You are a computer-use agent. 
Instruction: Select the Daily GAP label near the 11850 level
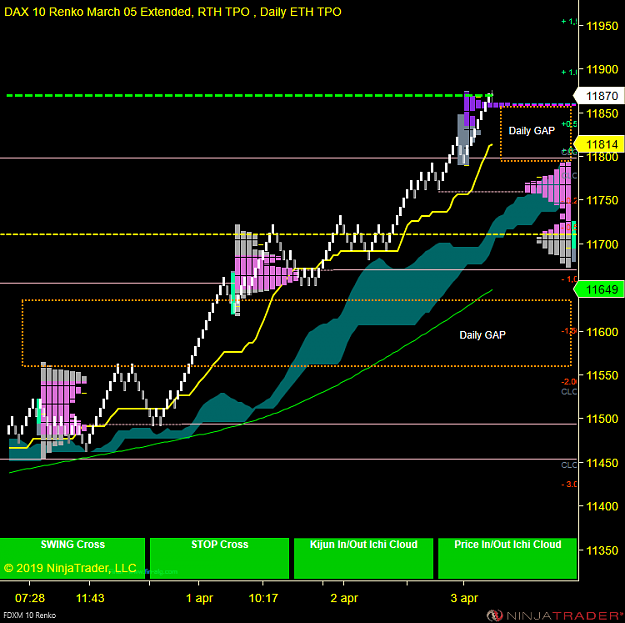531,130
